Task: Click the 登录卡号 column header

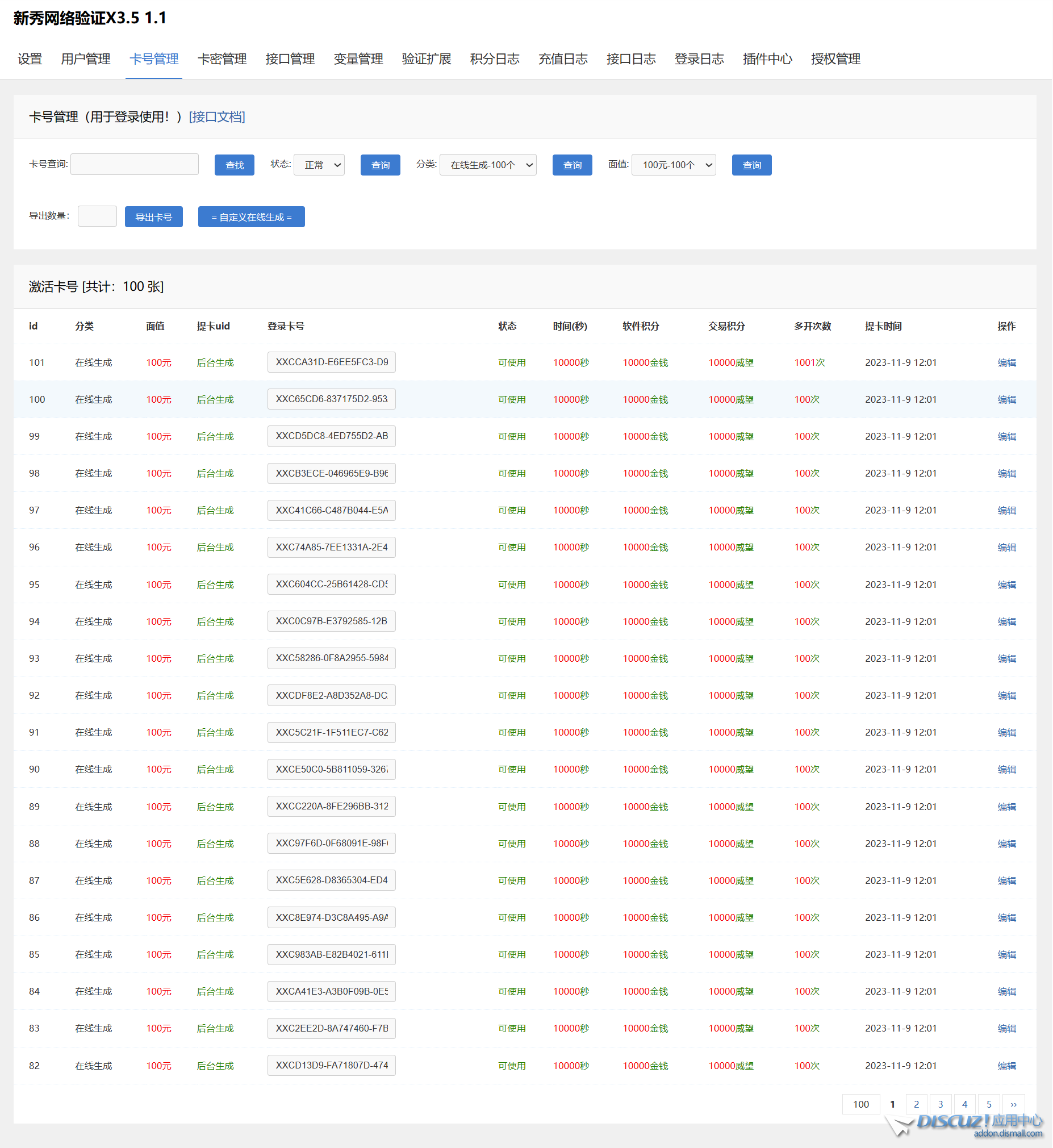Action: coord(286,327)
